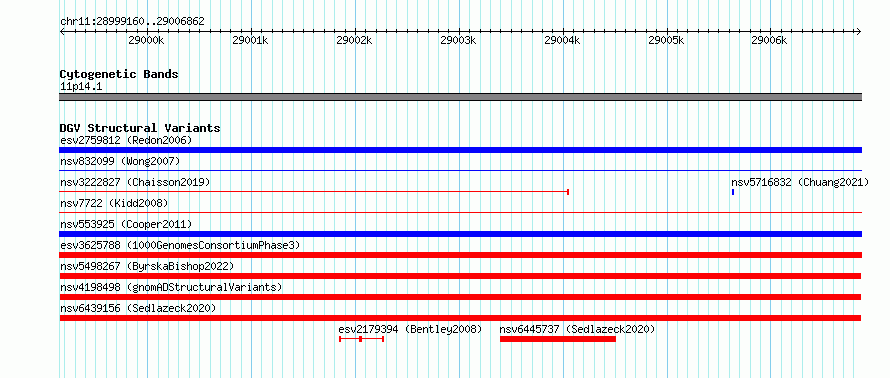Select the gray 11p14.1 cytogenetic band bar
The image size is (890, 378).
click(x=460, y=97)
